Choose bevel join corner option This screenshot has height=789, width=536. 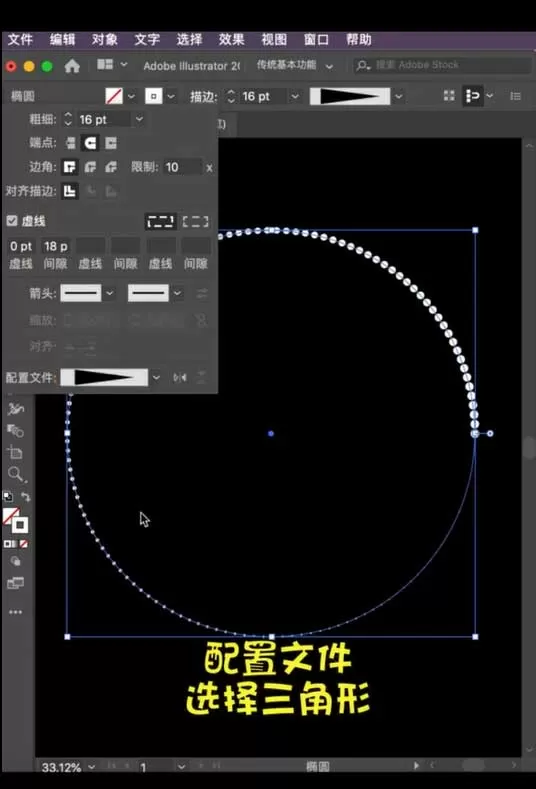click(111, 167)
